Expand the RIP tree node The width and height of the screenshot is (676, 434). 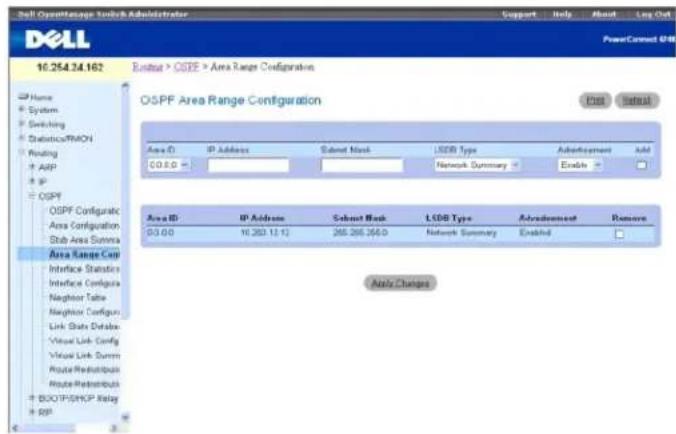click(x=32, y=412)
